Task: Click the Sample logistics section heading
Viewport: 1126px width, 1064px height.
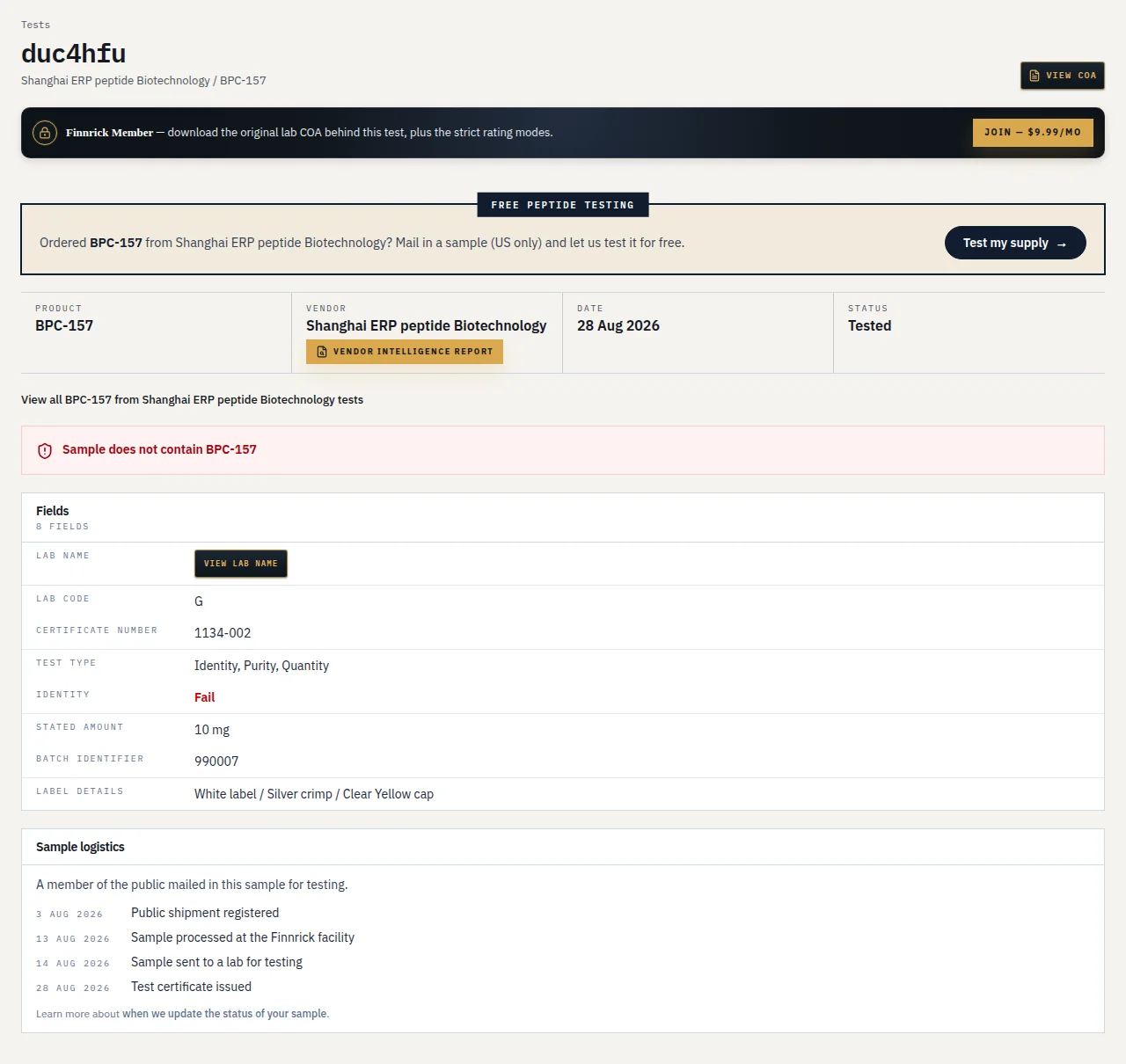Action: pyautogui.click(x=80, y=847)
